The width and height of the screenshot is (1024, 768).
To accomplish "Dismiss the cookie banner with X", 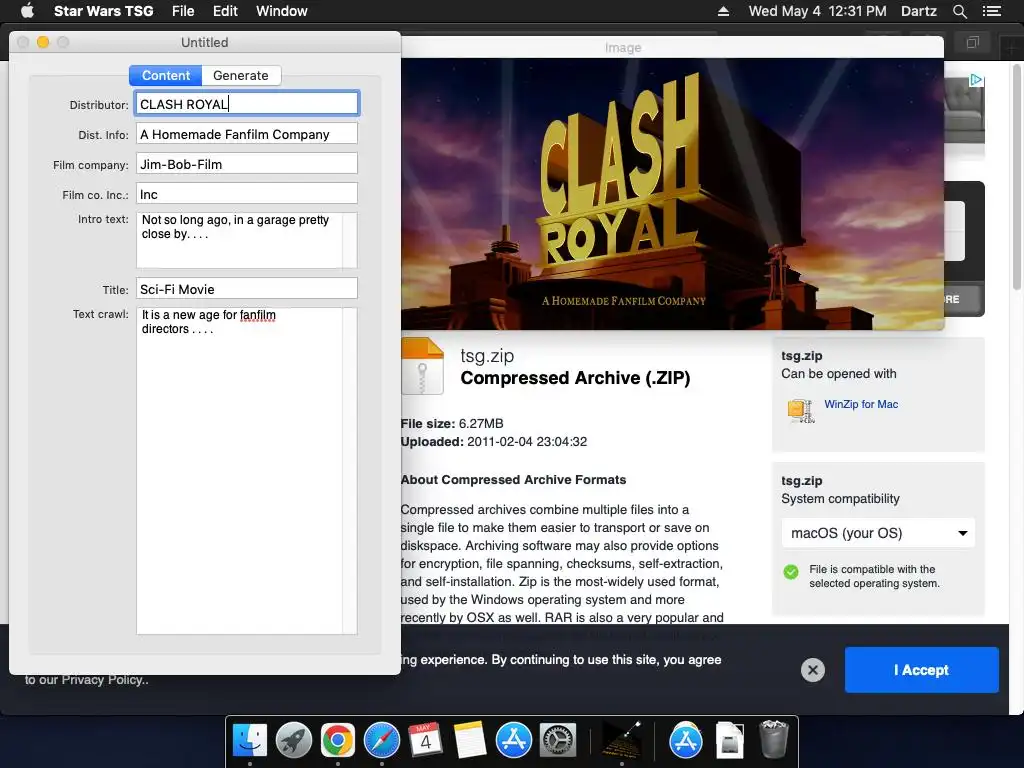I will pos(812,670).
